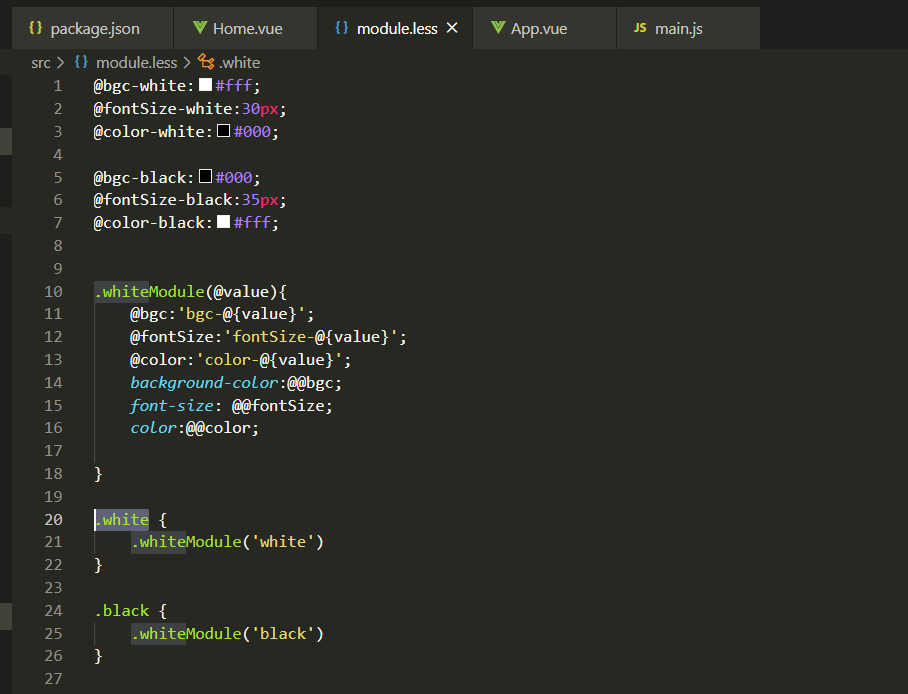908x694 pixels.
Task: Click the #000 value on line 5
Action: 234,177
